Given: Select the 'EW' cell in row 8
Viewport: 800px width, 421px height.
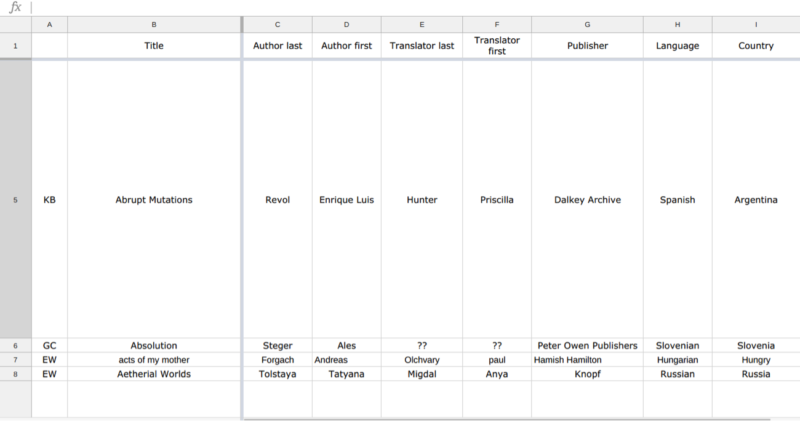Looking at the screenshot, I should pos(49,374).
